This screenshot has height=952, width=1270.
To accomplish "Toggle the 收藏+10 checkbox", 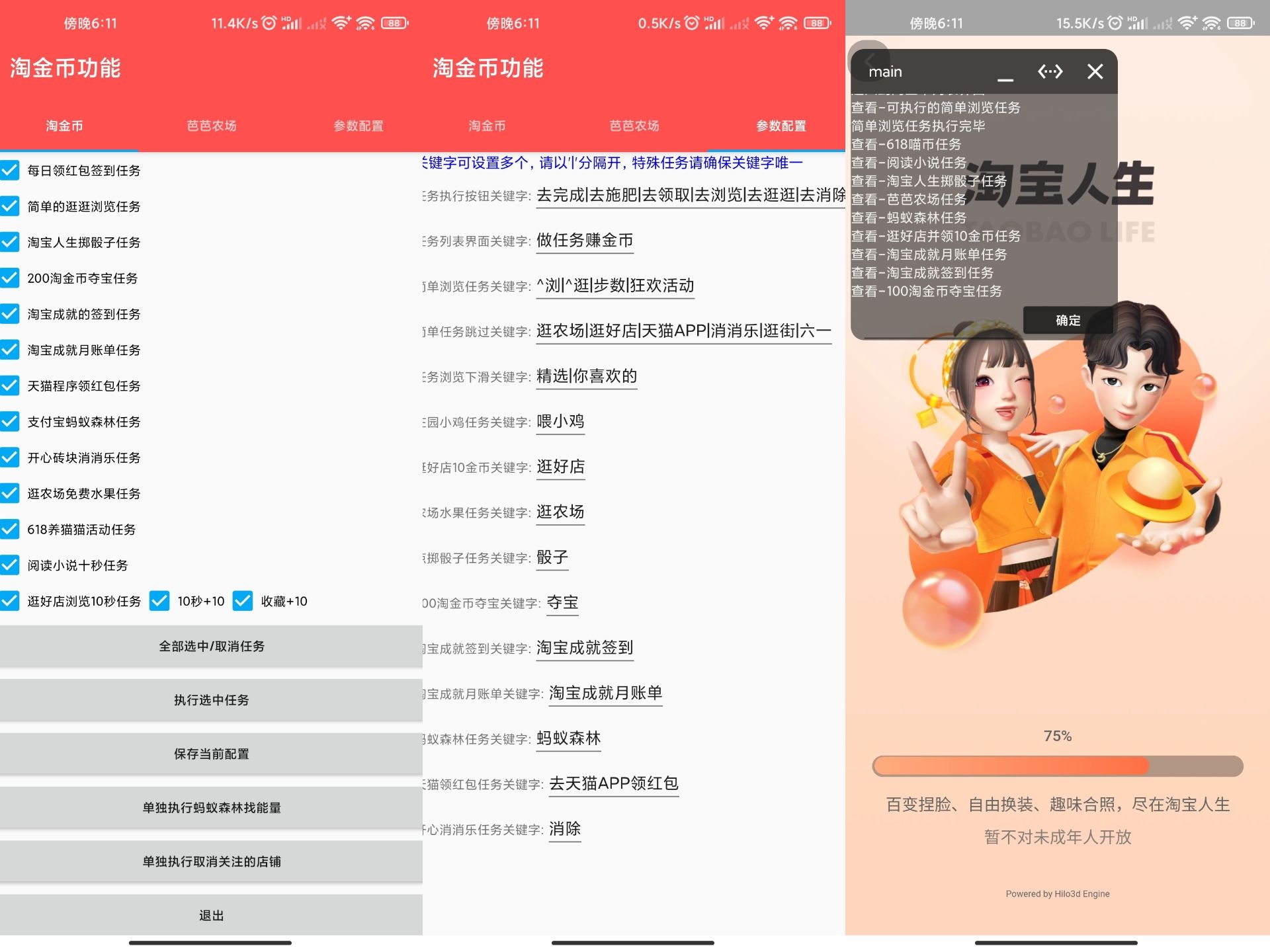I will (x=243, y=601).
